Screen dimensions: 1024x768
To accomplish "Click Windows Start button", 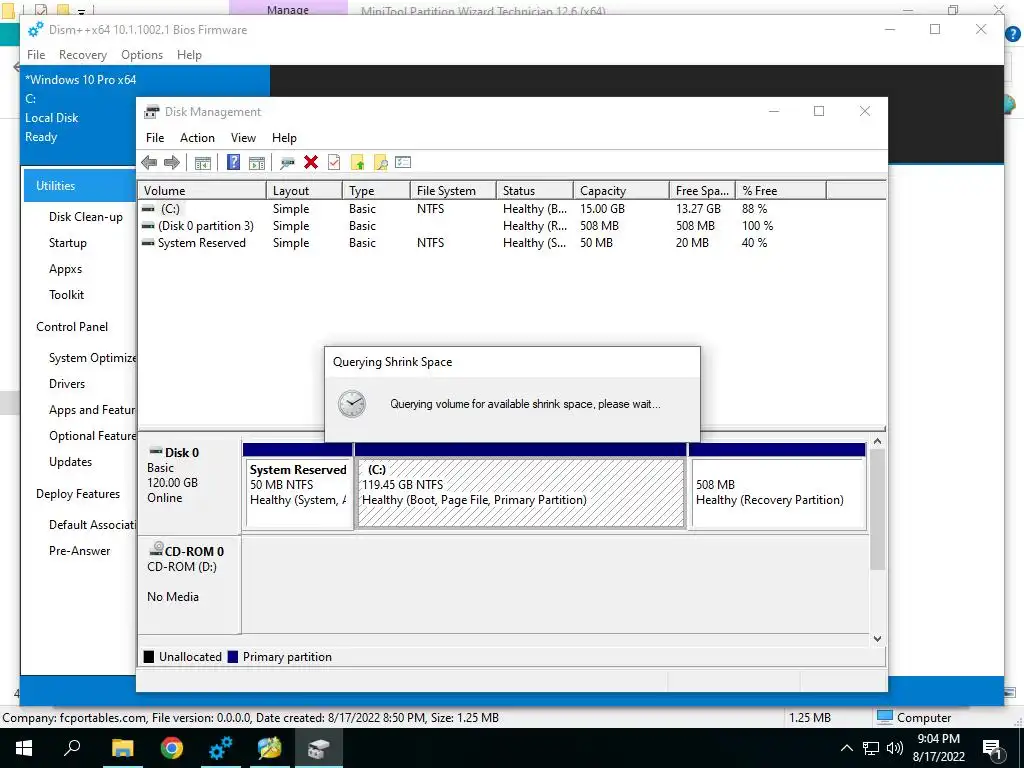I will pos(24,748).
